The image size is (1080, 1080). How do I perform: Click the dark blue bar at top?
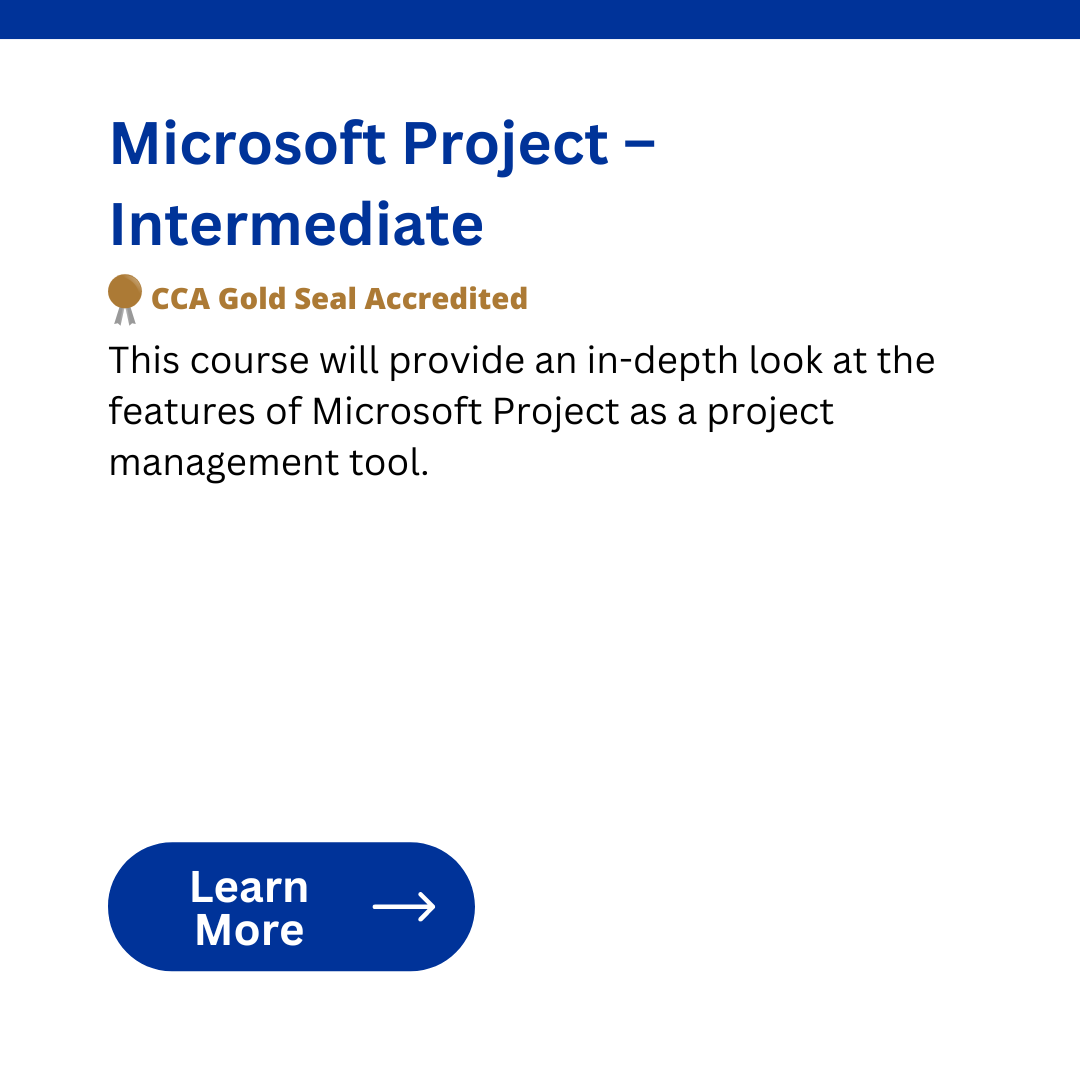pos(540,19)
